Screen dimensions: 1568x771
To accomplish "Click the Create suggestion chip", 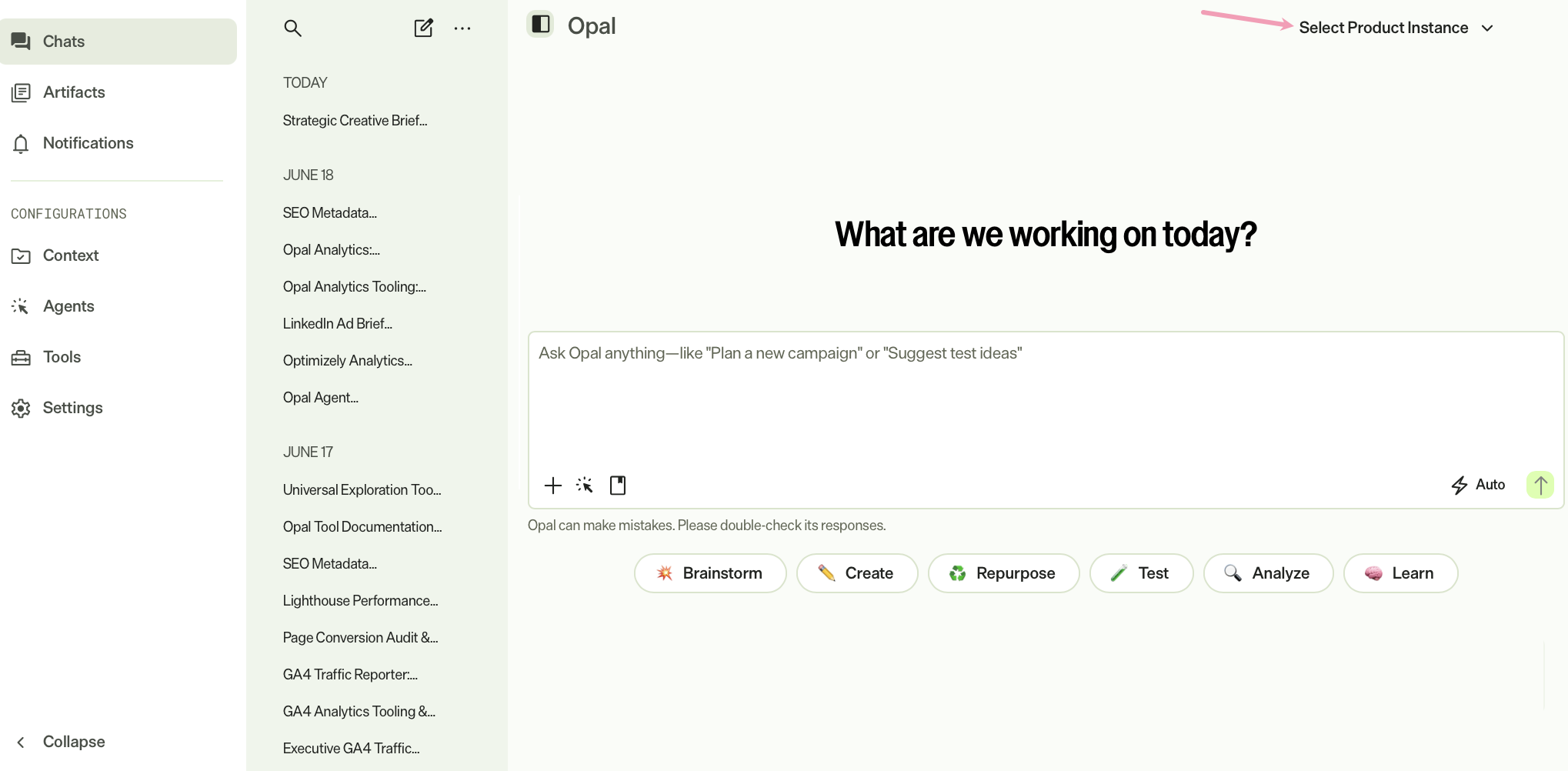I will coord(857,573).
